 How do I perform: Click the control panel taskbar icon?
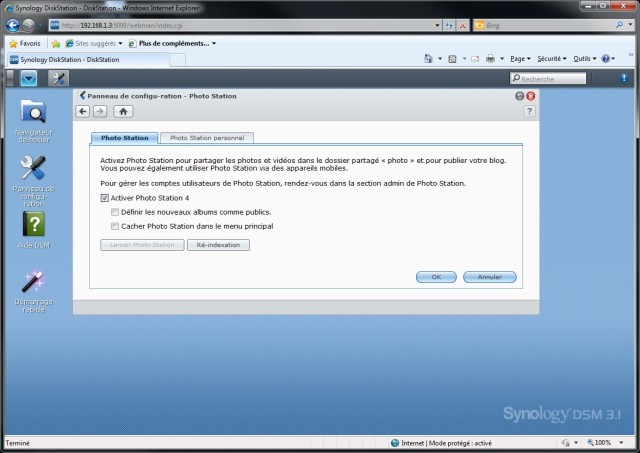pyautogui.click(x=58, y=78)
